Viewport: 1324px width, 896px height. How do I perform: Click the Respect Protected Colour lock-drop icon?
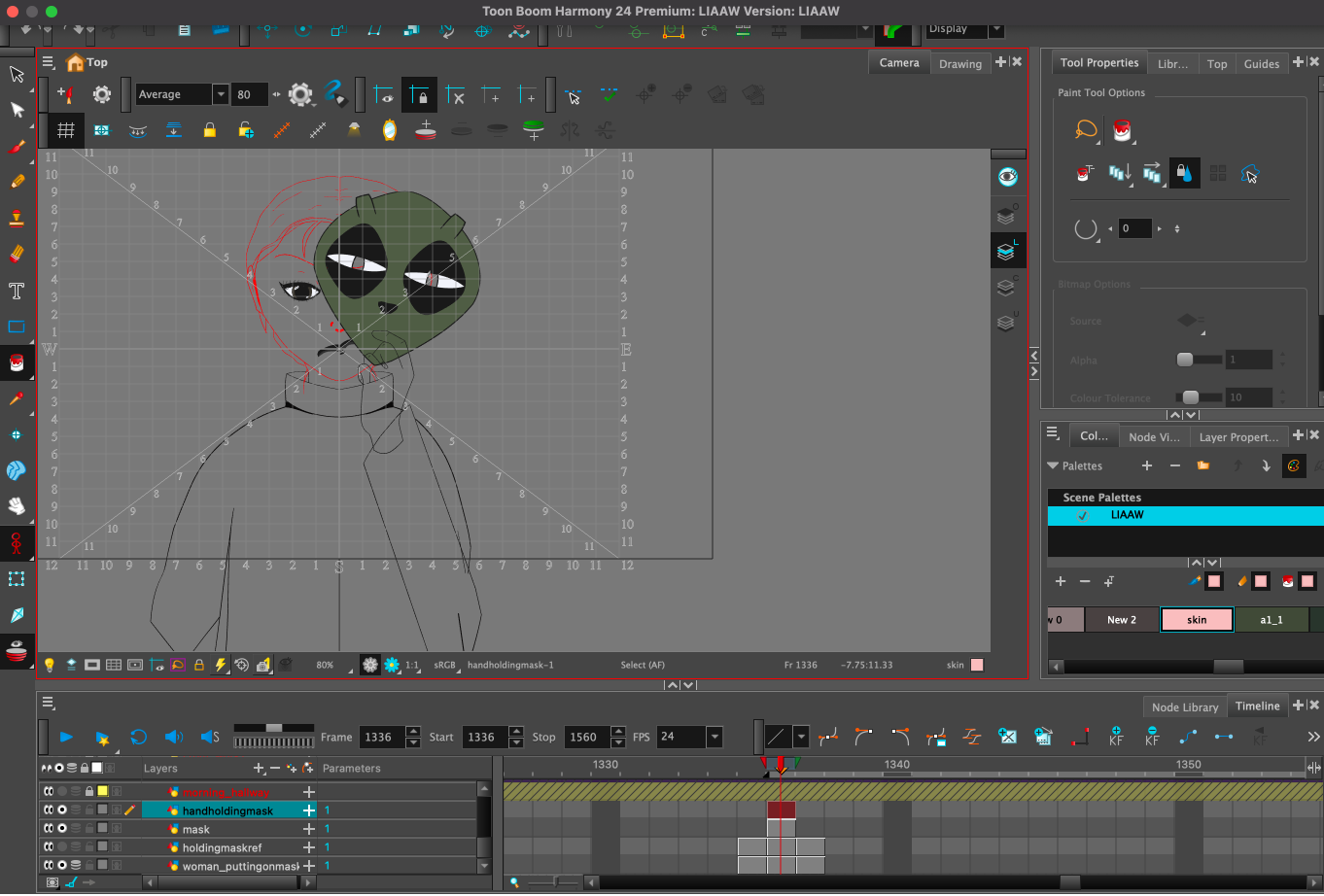pos(1184,173)
